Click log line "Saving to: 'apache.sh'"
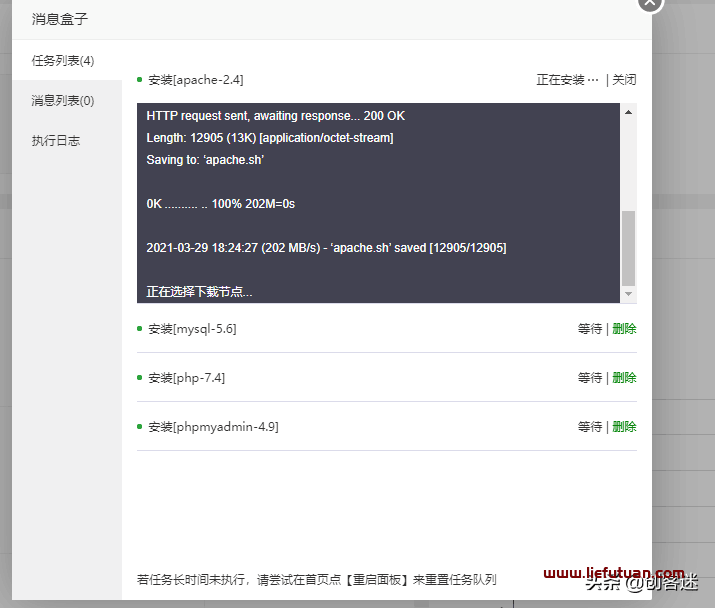The image size is (715, 608). (205, 160)
